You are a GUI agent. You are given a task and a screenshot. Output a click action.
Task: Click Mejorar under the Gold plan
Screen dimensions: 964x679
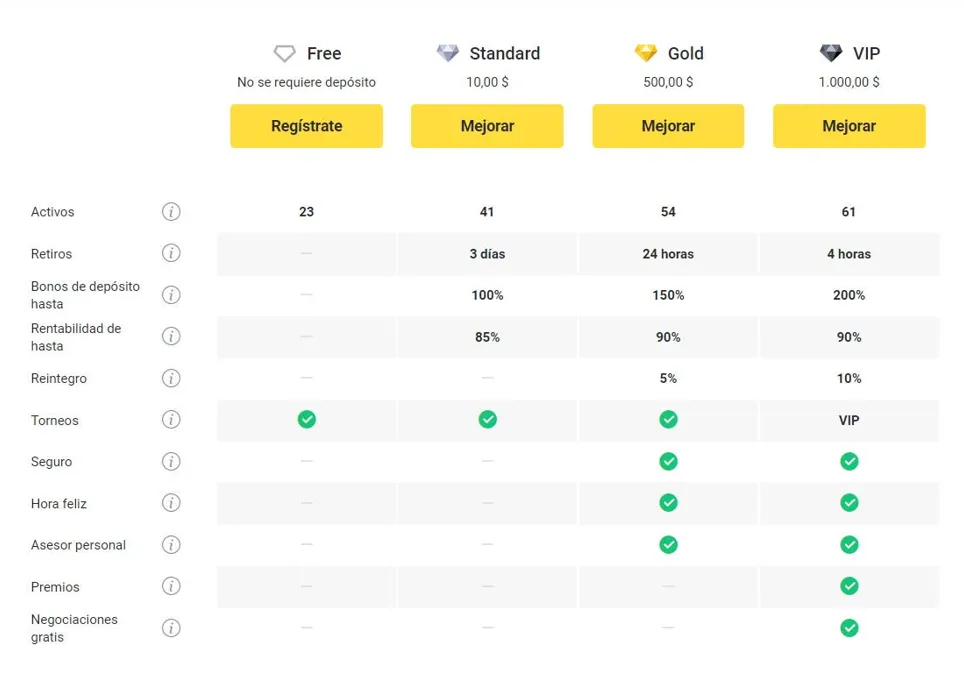(x=668, y=126)
